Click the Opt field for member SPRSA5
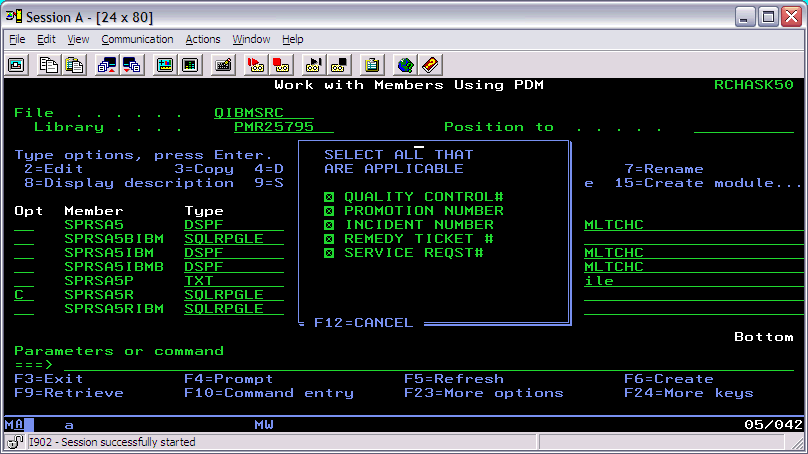 [24, 225]
